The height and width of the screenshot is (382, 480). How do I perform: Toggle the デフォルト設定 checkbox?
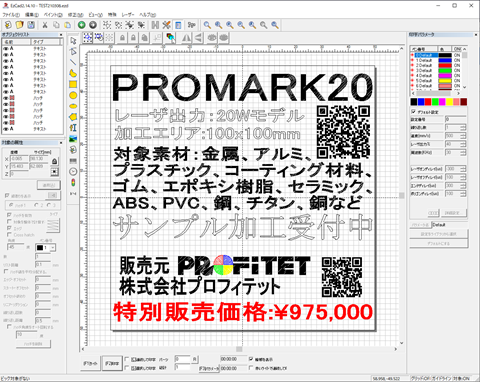point(413,112)
